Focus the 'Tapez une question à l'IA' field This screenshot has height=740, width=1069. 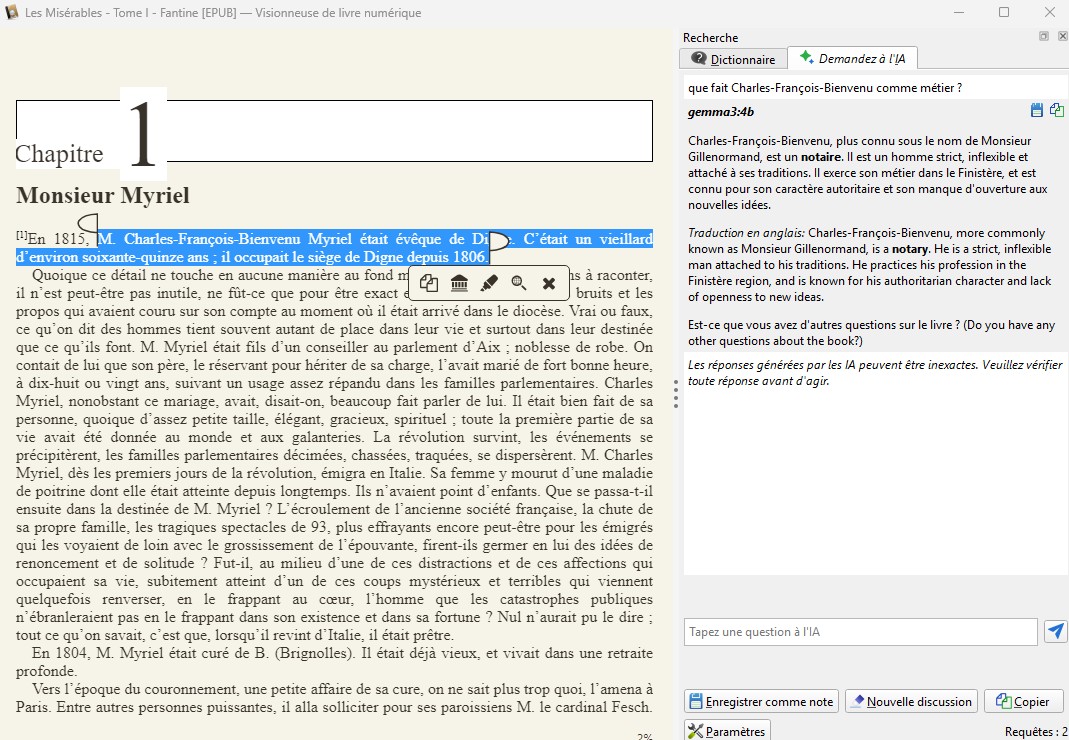point(860,632)
